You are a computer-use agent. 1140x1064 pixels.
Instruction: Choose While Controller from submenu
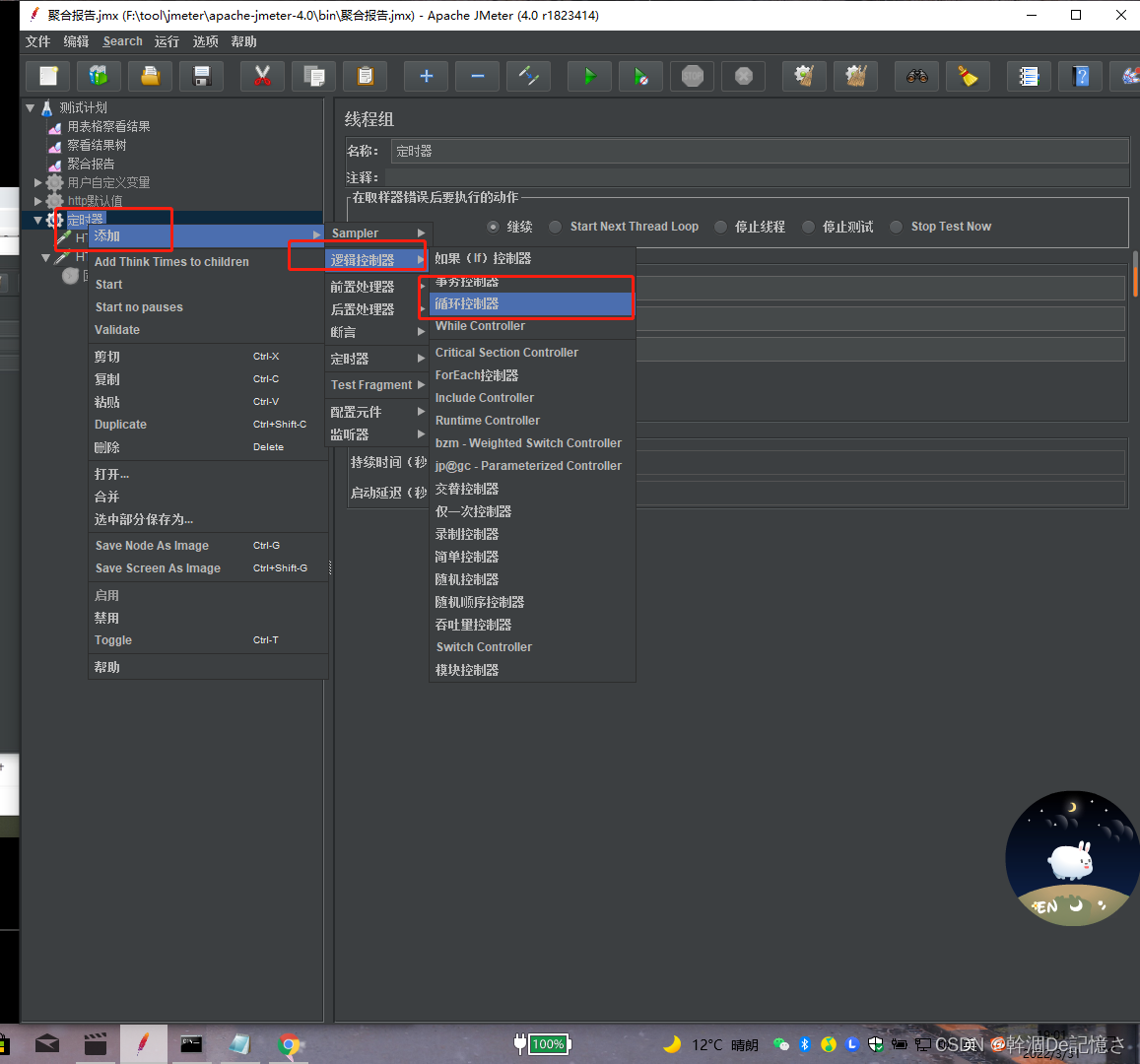tap(532, 326)
